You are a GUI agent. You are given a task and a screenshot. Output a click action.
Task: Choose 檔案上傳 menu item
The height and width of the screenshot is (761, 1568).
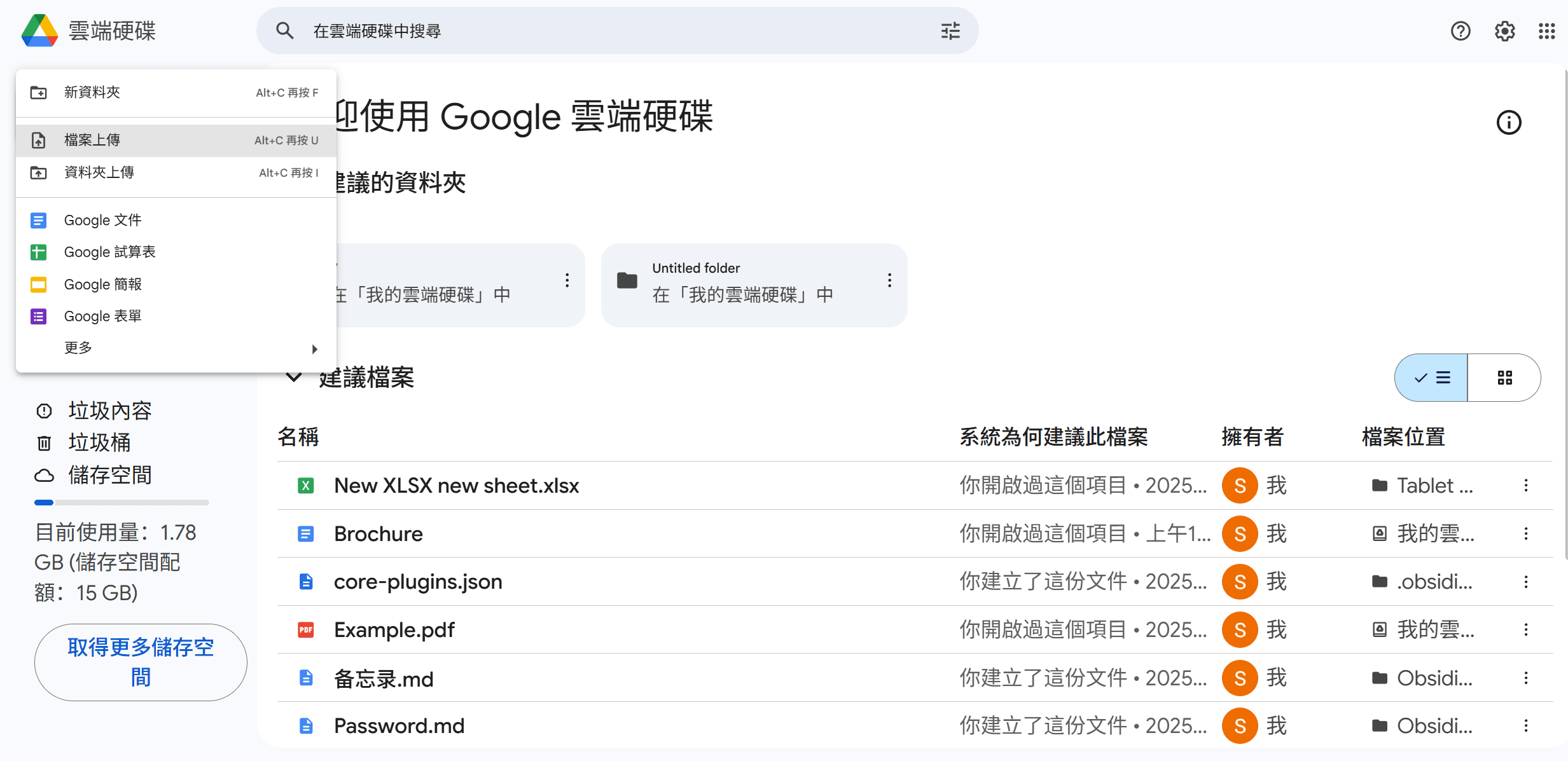[x=176, y=141]
